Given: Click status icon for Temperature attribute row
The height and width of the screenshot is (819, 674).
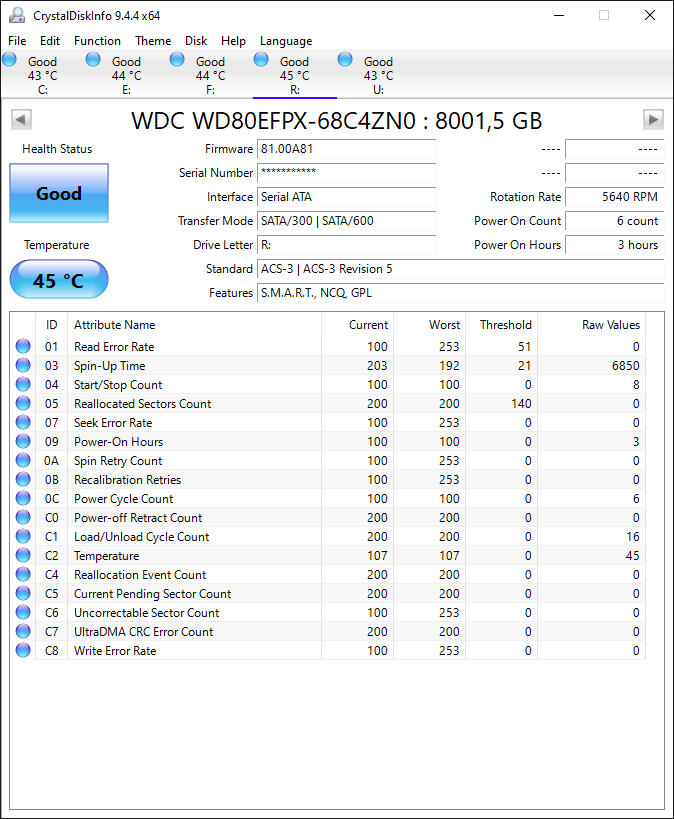Looking at the screenshot, I should tap(23, 555).
